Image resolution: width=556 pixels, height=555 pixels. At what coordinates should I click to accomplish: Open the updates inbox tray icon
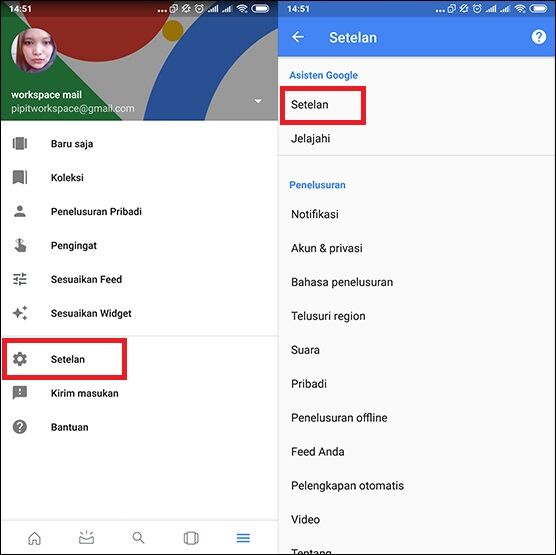point(86,537)
